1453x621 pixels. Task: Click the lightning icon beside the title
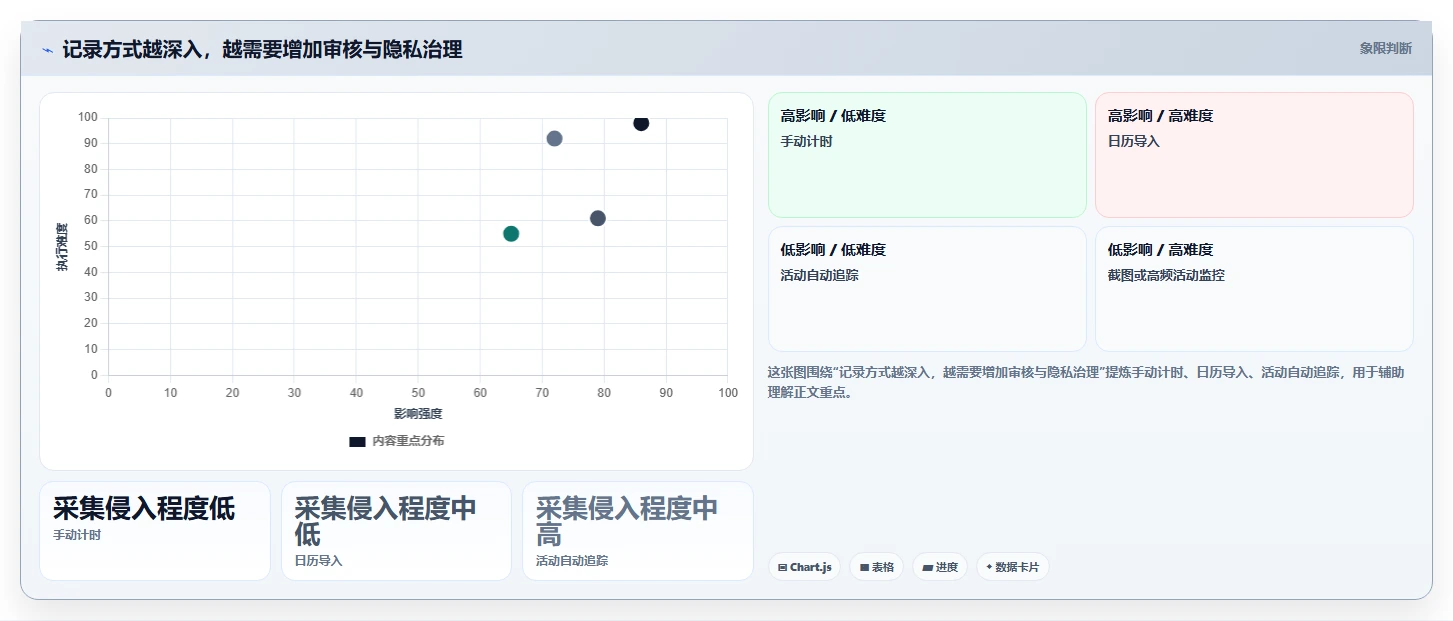coord(48,50)
